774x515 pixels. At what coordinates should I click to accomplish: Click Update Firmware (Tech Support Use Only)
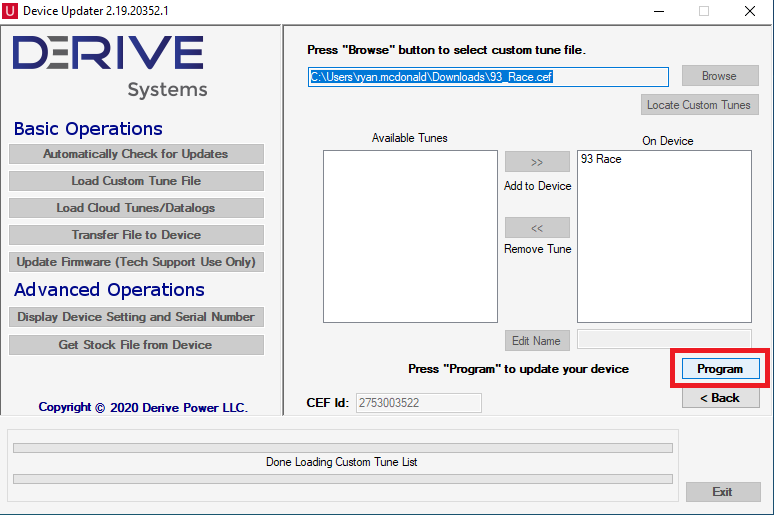coord(136,262)
